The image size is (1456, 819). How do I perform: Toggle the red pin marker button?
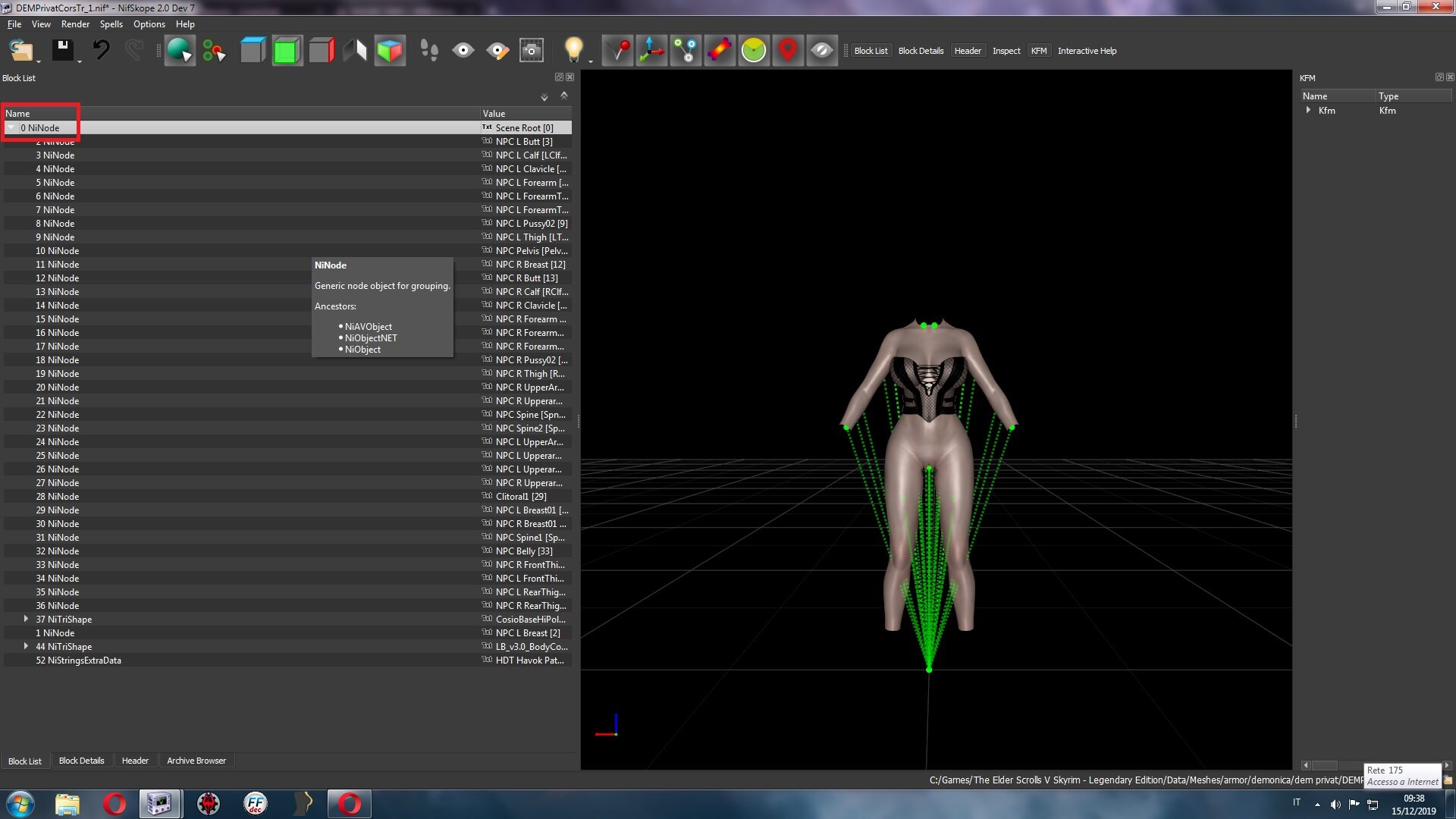618,51
